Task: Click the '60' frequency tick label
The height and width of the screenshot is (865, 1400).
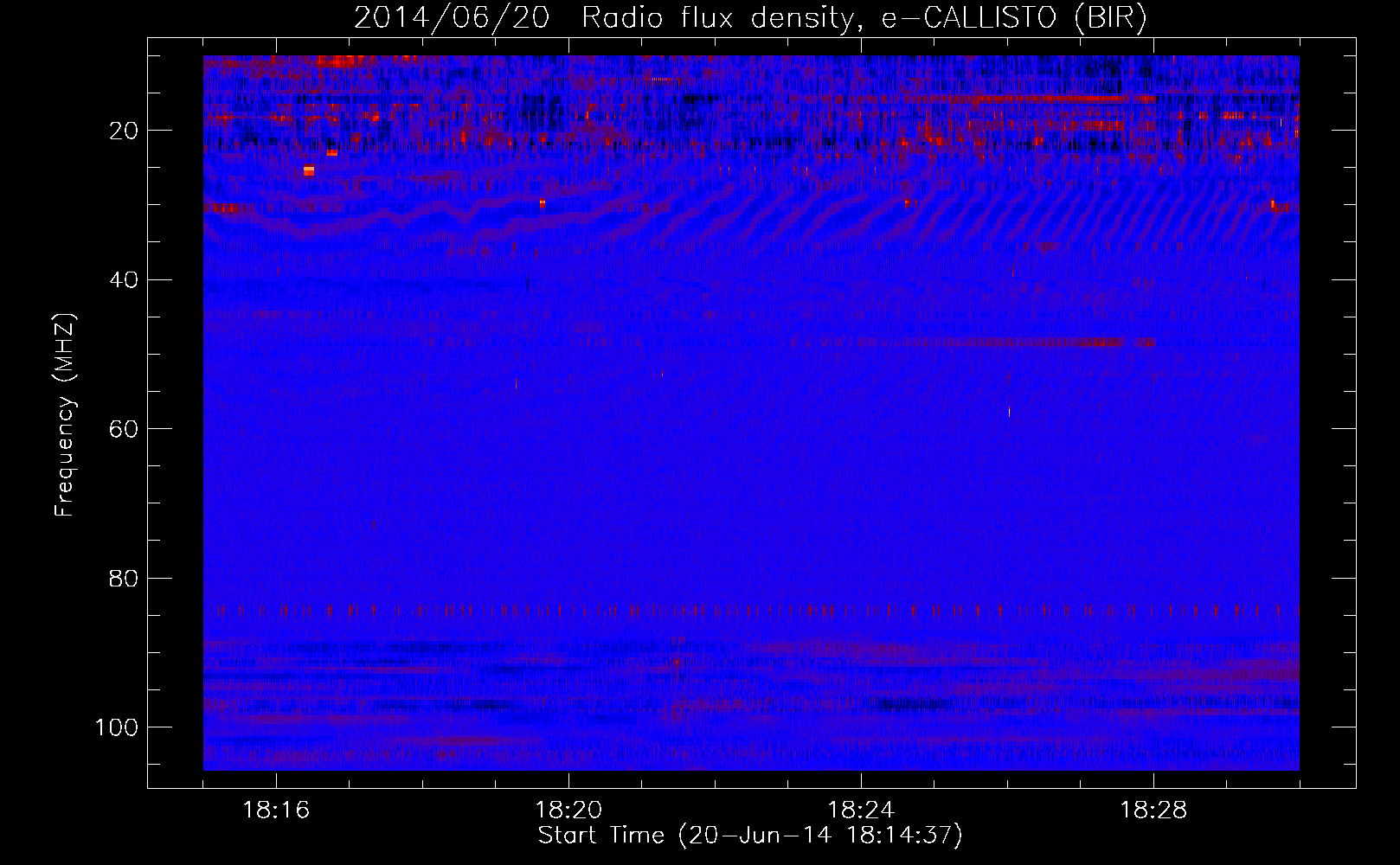Action: pyautogui.click(x=124, y=430)
